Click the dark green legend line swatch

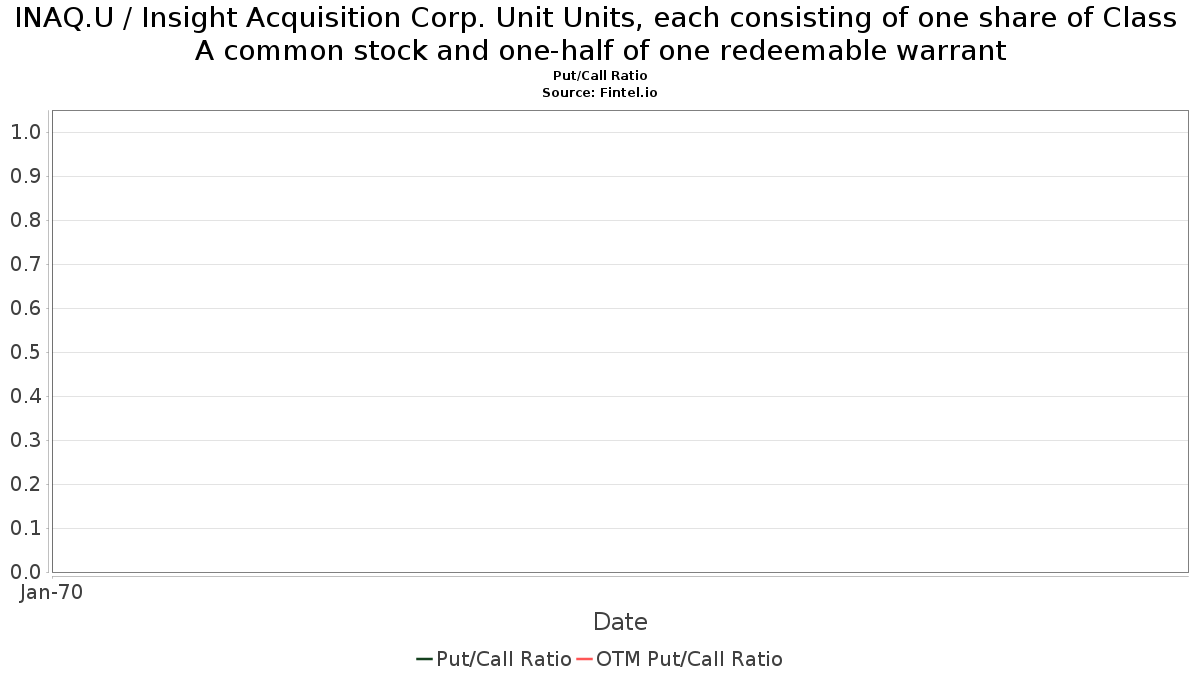[x=424, y=659]
